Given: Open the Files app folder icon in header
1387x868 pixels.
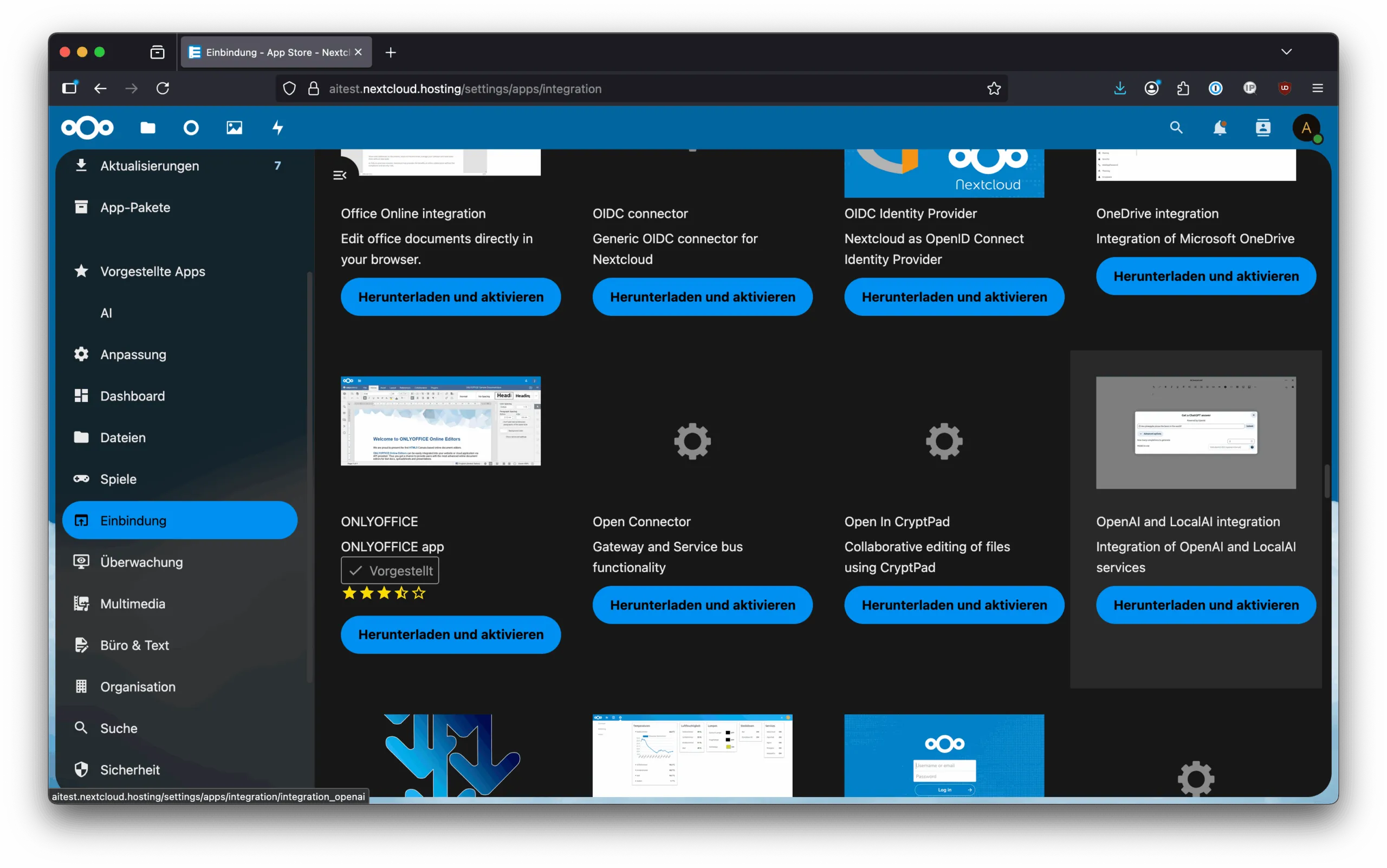Looking at the screenshot, I should tap(147, 127).
